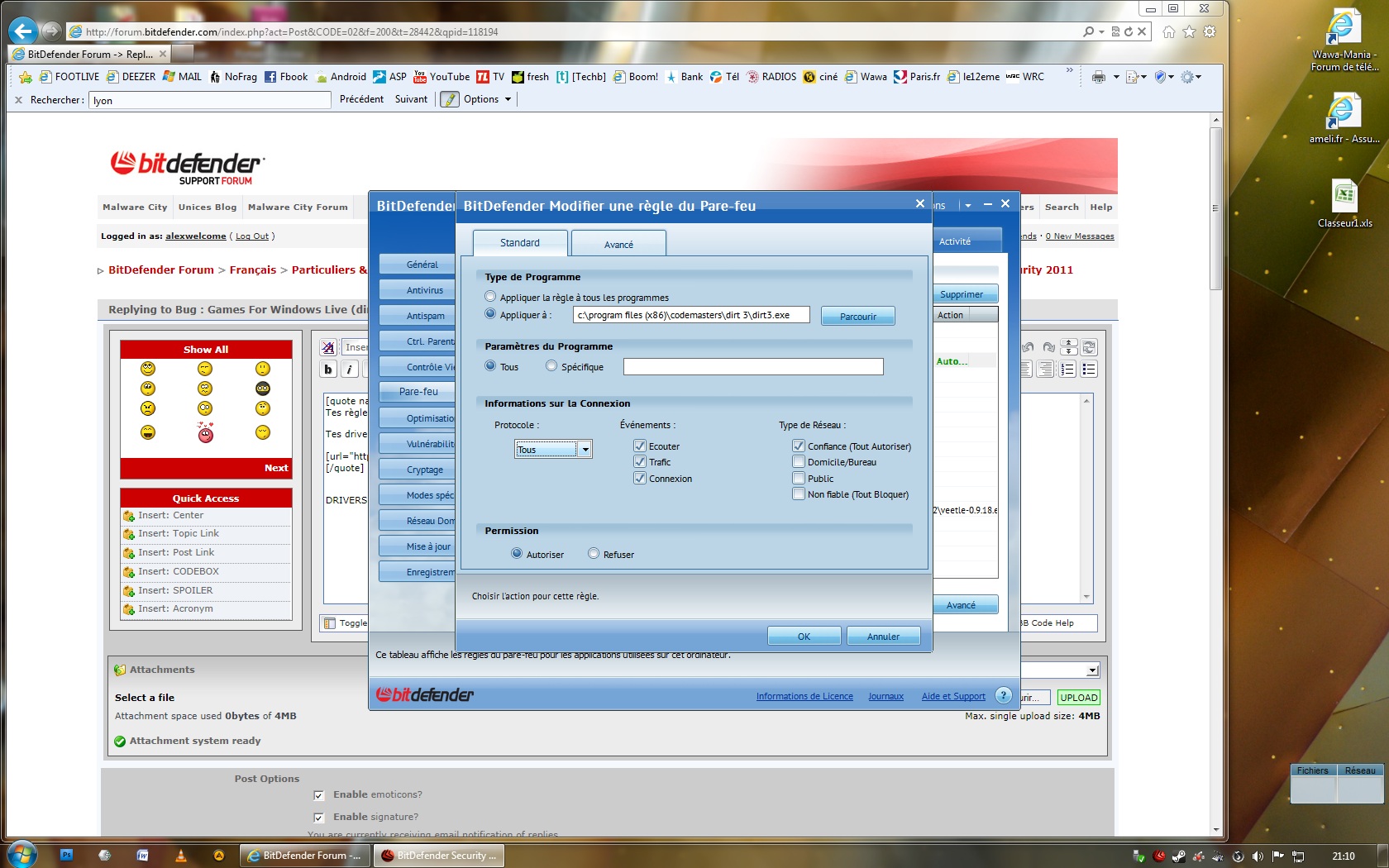This screenshot has height=868, width=1389.
Task: Open the Antispam section in BitDefender
Action: pyautogui.click(x=418, y=316)
